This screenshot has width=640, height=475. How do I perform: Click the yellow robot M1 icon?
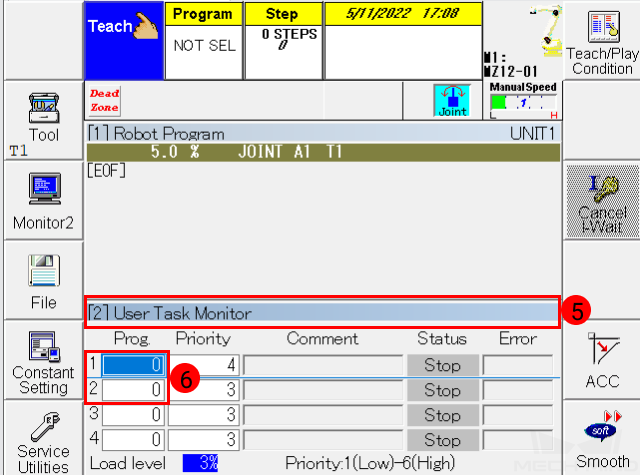point(547,32)
